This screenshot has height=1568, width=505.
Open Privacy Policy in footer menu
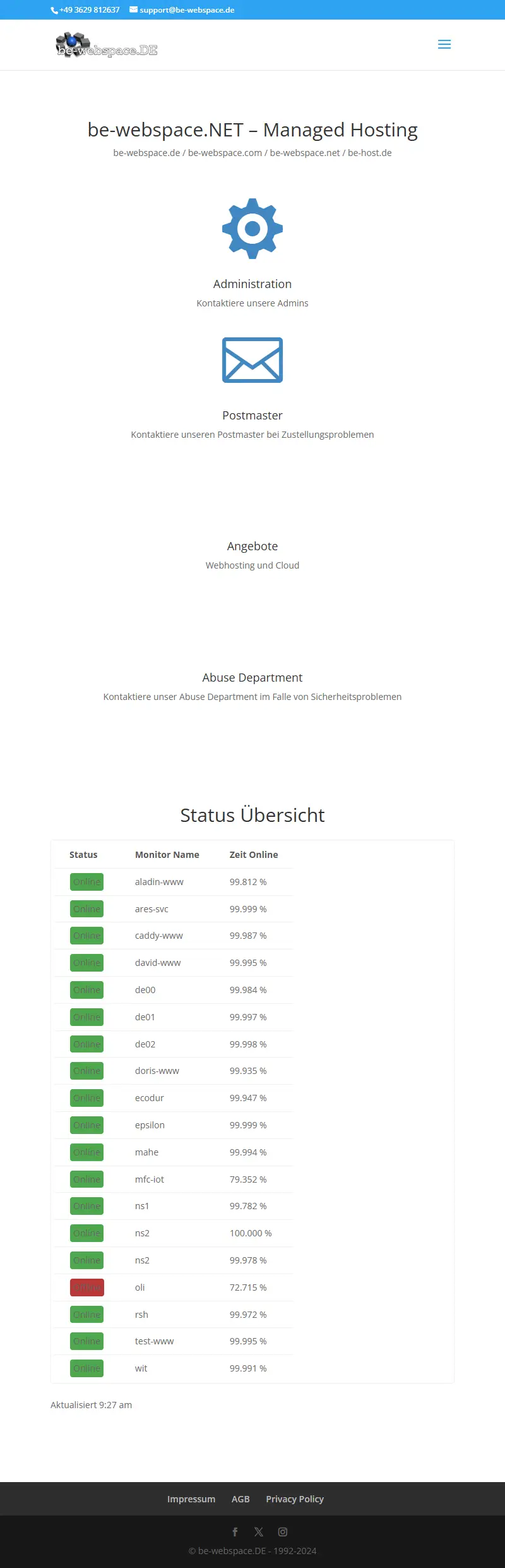pyautogui.click(x=295, y=1499)
